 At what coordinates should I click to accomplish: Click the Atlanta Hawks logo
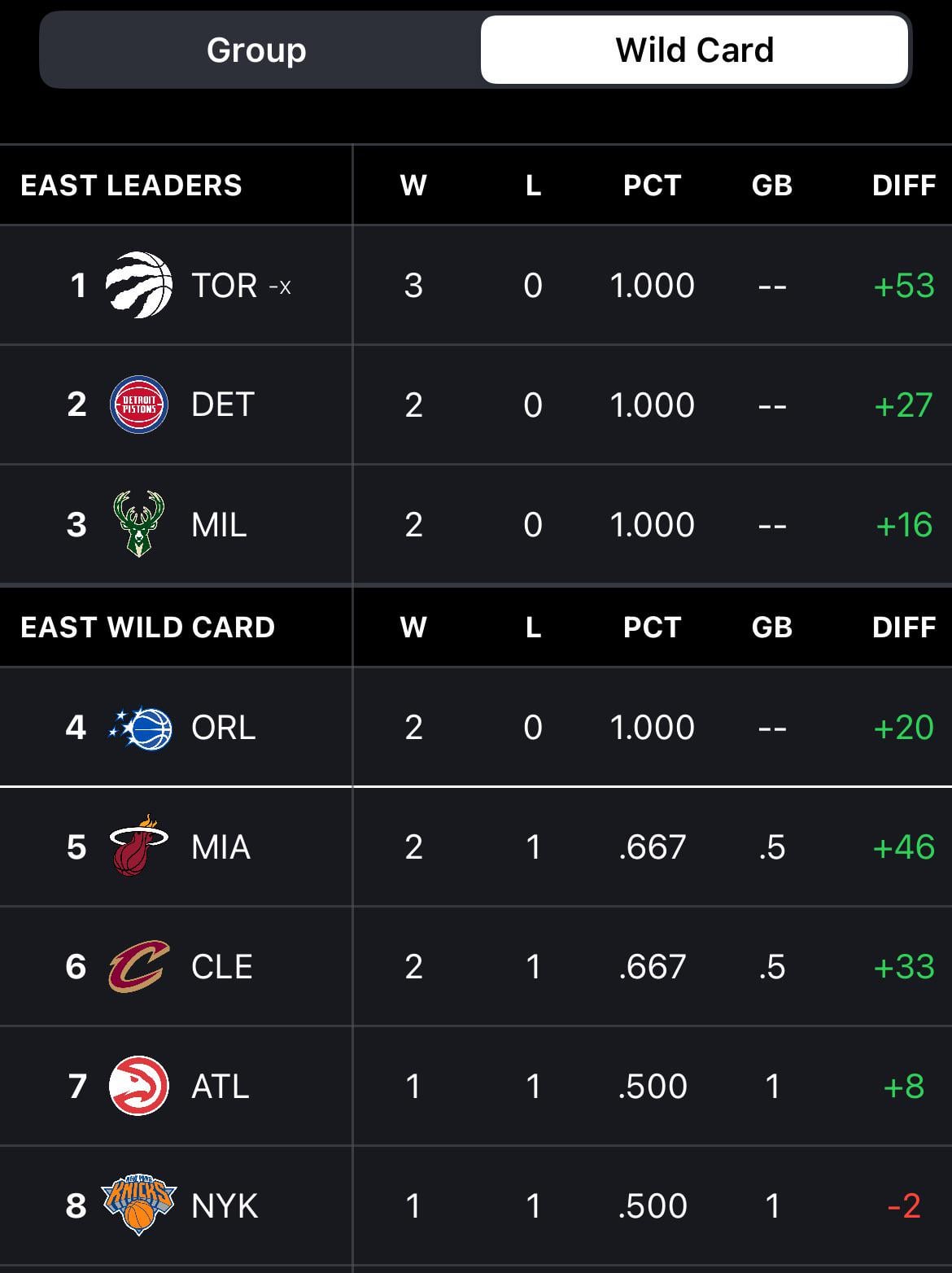pyautogui.click(x=139, y=1086)
